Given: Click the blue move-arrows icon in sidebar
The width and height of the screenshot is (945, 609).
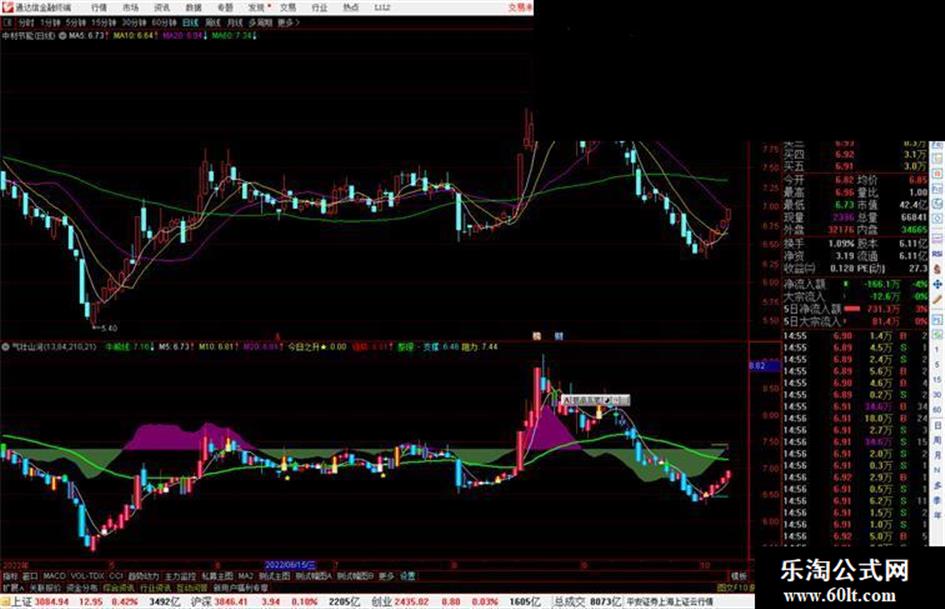Looking at the screenshot, I should (x=937, y=285).
